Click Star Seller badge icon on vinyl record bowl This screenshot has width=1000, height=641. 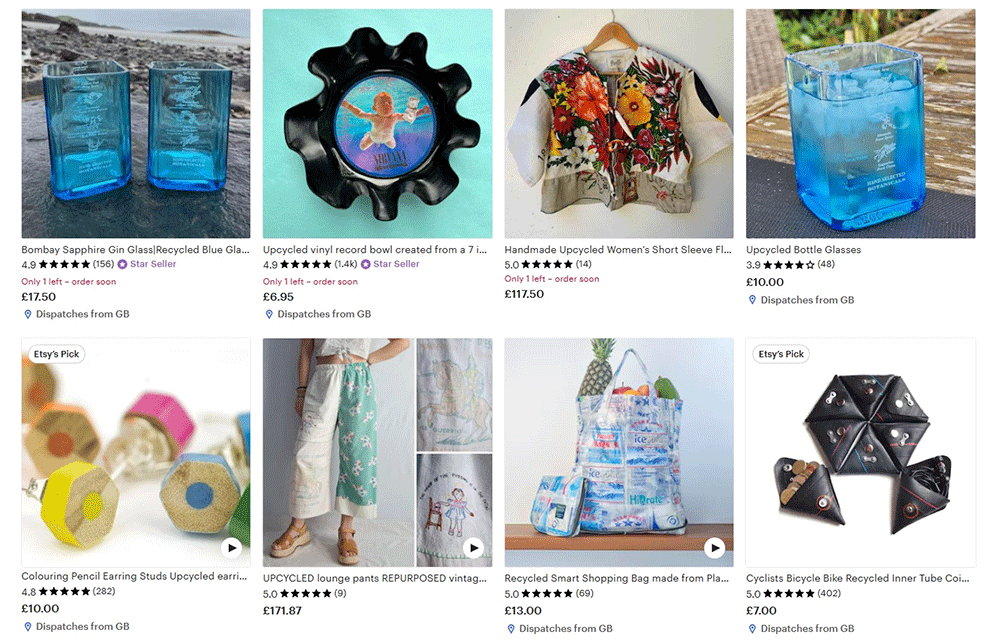365,264
